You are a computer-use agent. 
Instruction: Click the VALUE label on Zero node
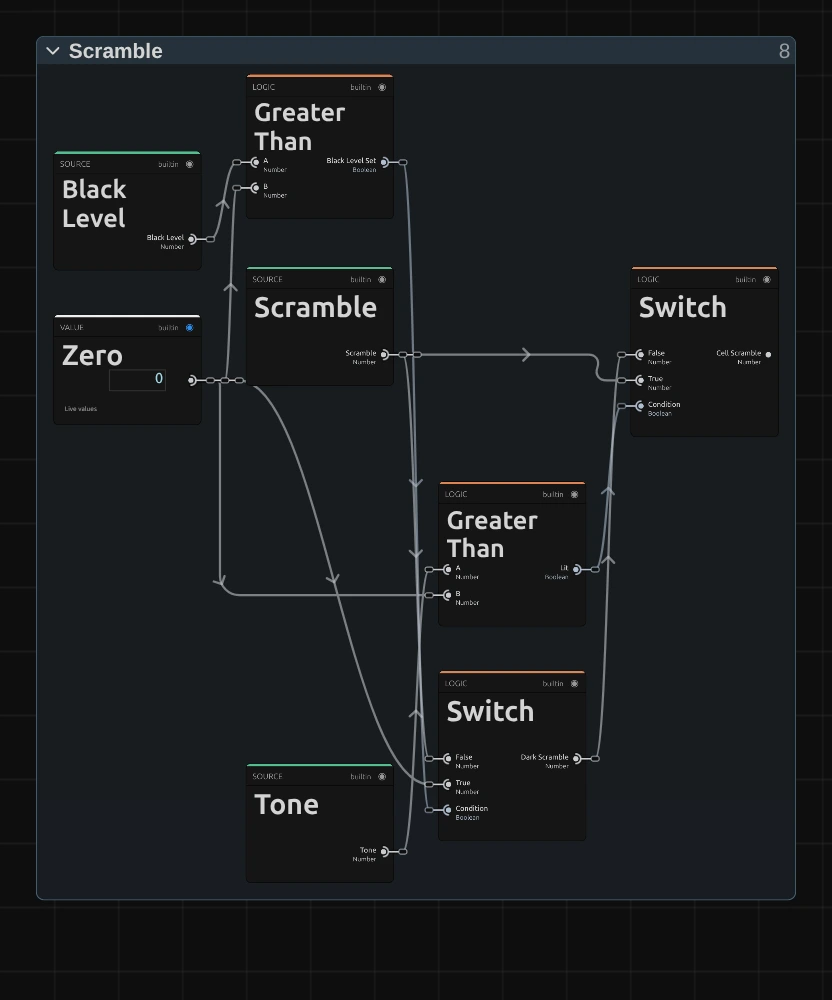click(x=71, y=328)
